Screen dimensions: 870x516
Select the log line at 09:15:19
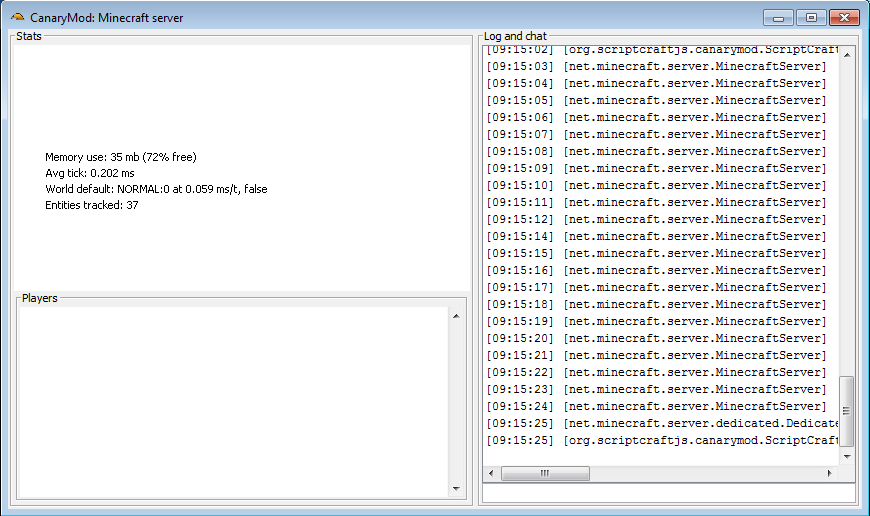tap(656, 321)
